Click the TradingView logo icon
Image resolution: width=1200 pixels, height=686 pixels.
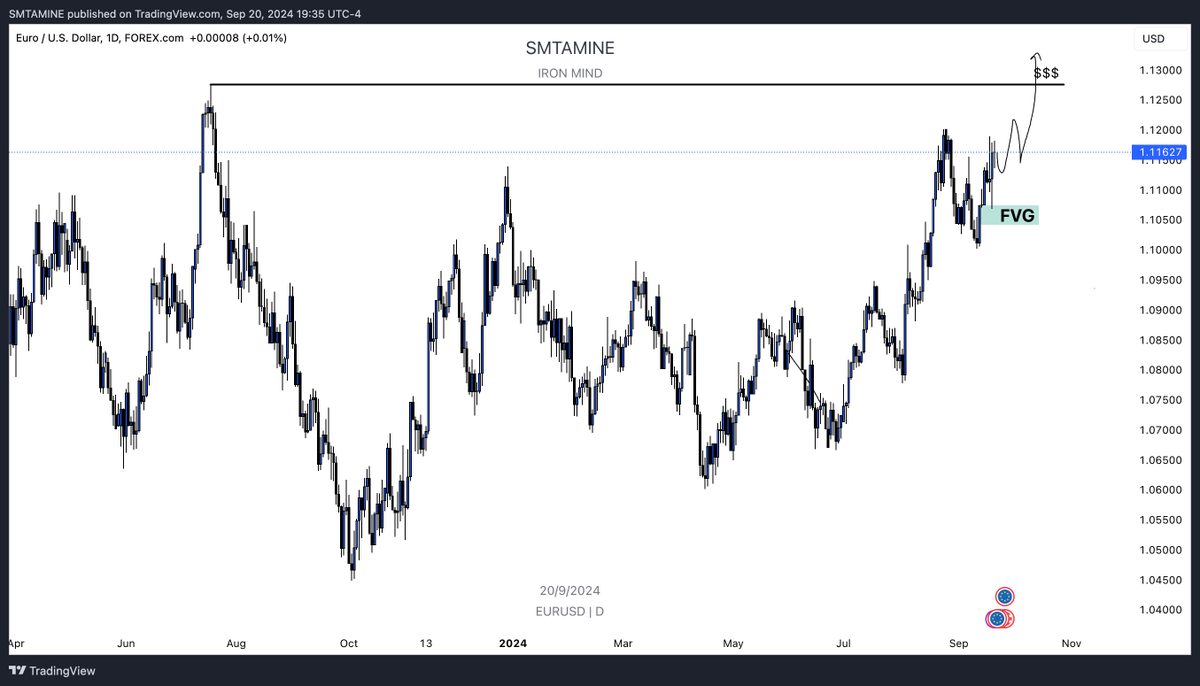[x=16, y=671]
